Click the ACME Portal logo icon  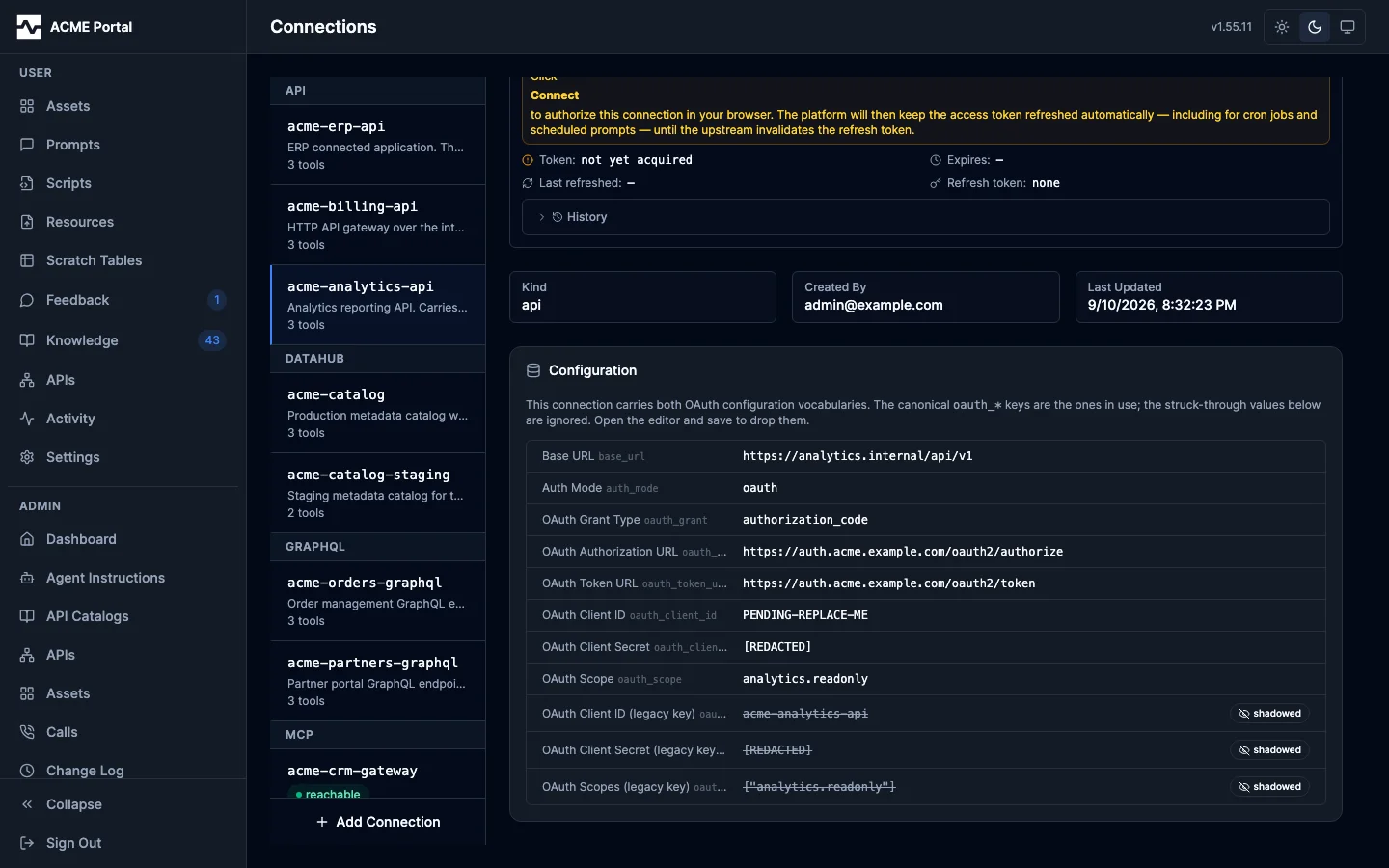(x=29, y=27)
